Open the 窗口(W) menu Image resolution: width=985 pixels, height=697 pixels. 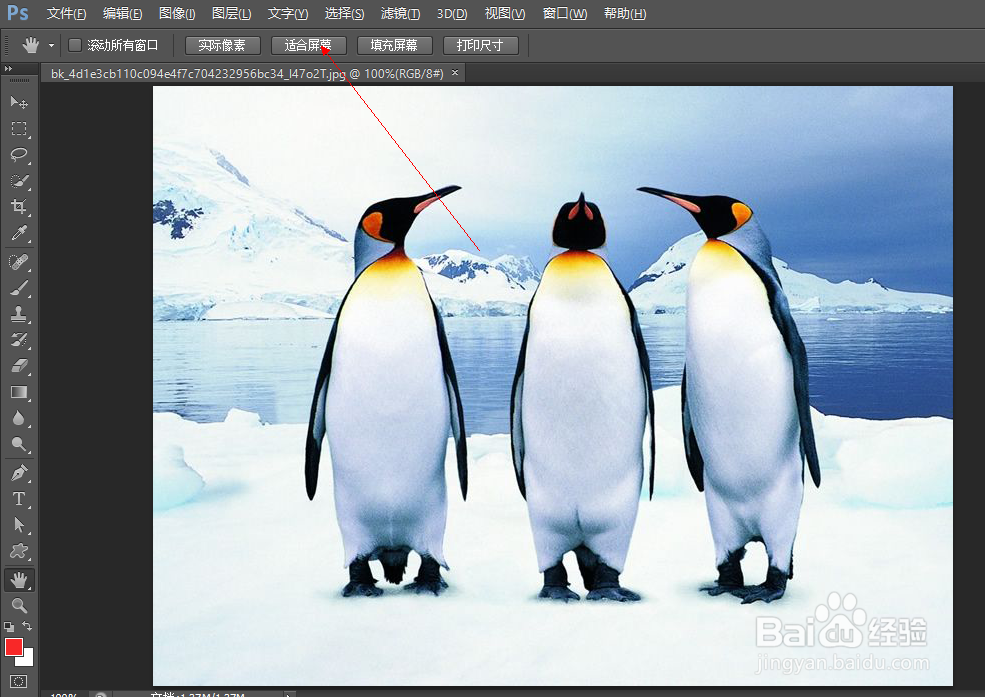[x=565, y=13]
